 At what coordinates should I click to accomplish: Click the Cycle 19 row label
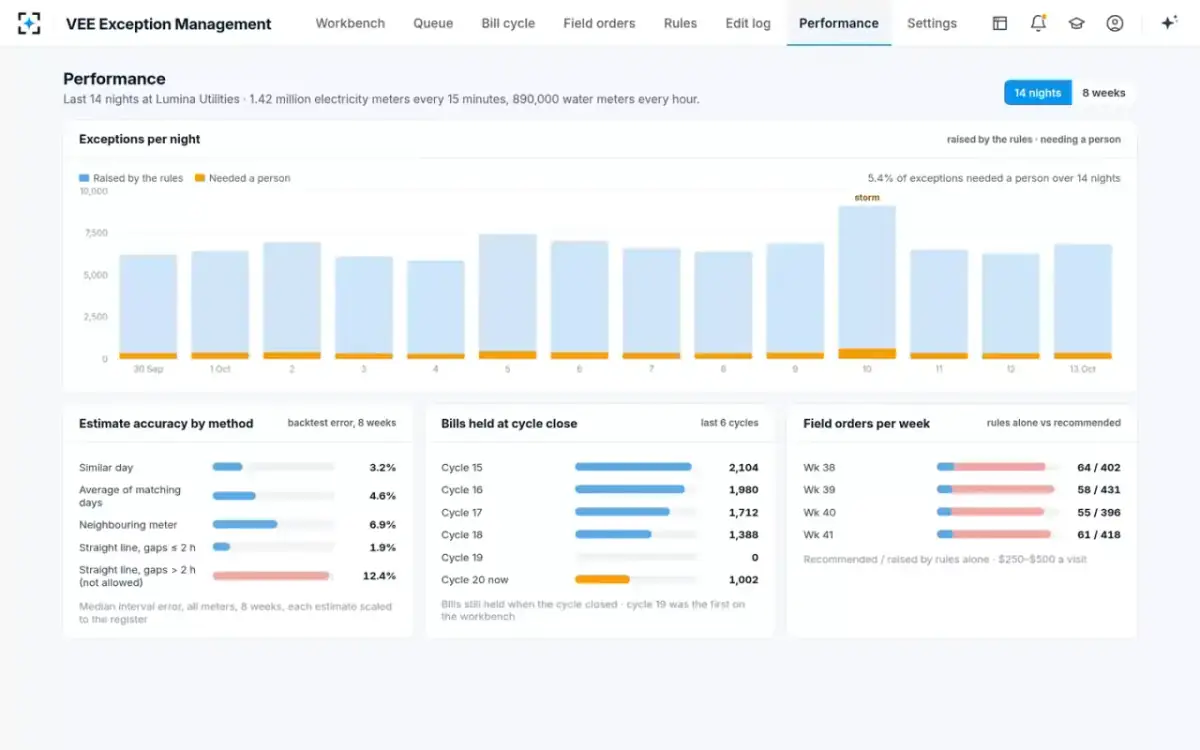pos(462,557)
